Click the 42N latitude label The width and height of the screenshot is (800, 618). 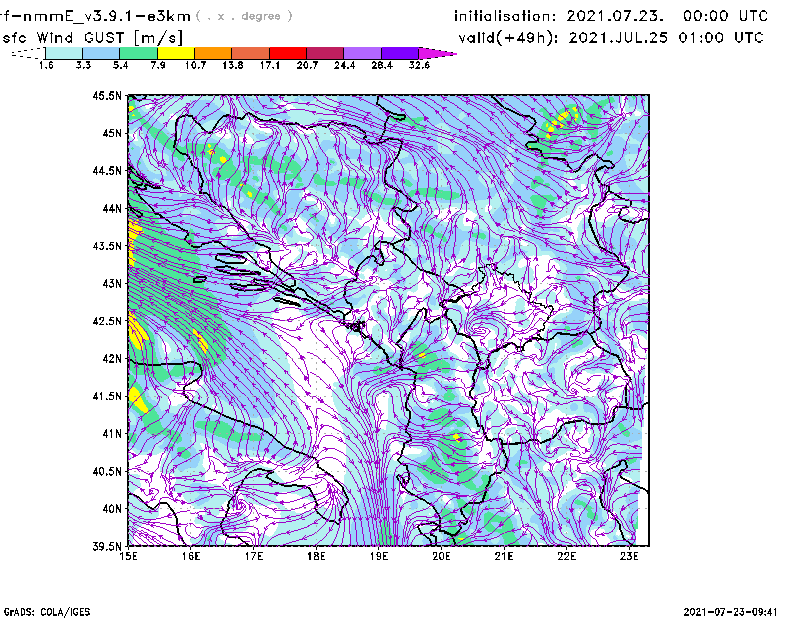(x=112, y=359)
